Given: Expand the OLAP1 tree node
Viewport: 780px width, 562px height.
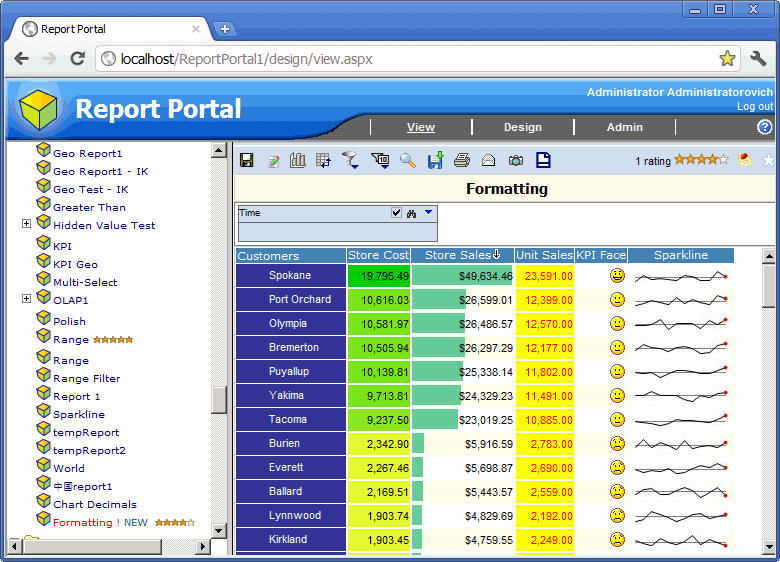Looking at the screenshot, I should click(x=26, y=299).
